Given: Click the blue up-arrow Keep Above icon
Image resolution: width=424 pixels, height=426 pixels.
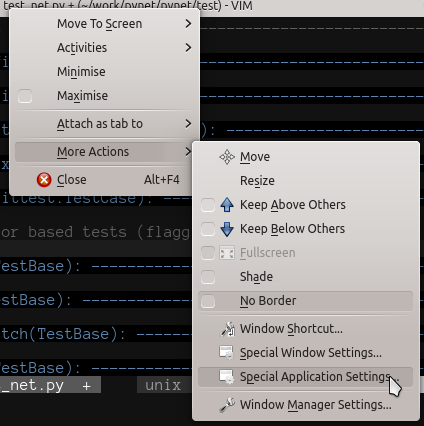Looking at the screenshot, I should [227, 205].
